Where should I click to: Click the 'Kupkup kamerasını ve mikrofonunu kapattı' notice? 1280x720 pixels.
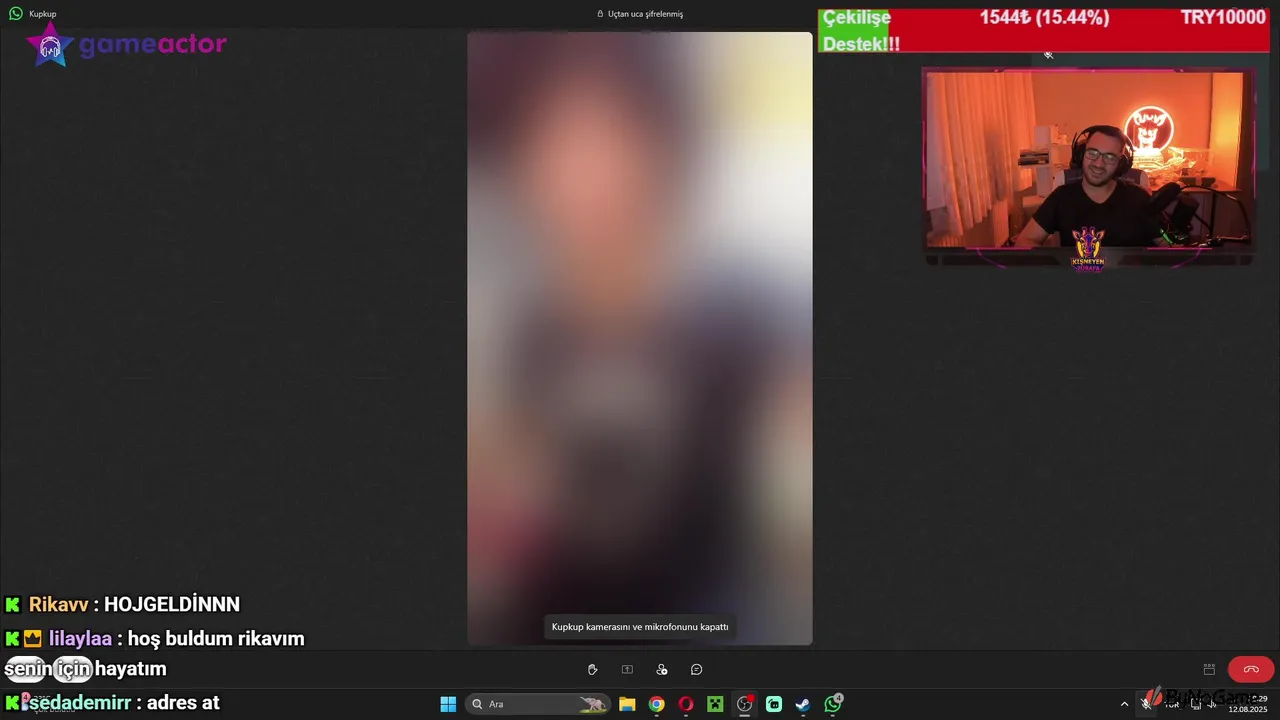[x=640, y=627]
